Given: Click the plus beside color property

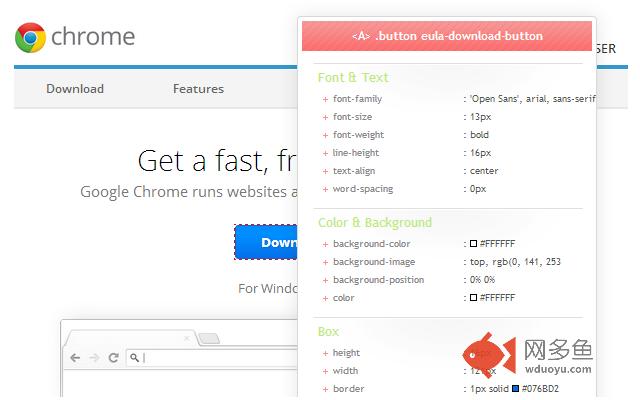Looking at the screenshot, I should click(325, 298).
